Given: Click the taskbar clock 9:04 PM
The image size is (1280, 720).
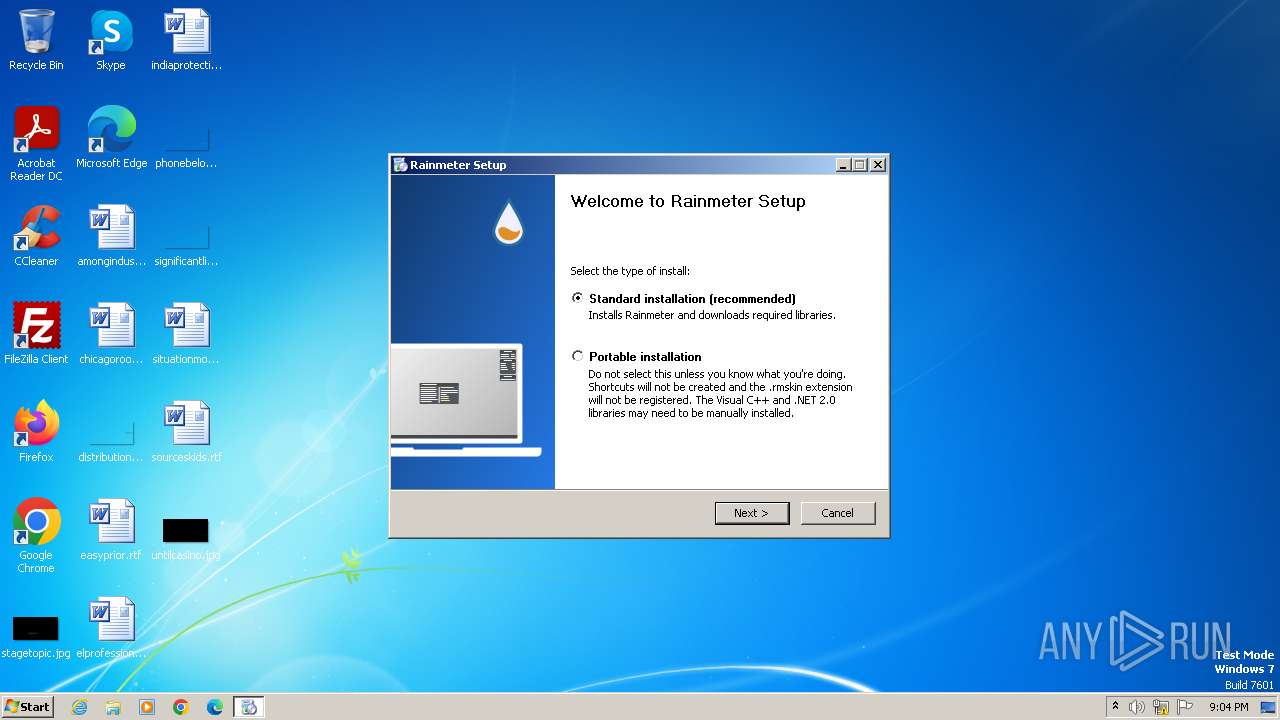Looking at the screenshot, I should point(1228,707).
